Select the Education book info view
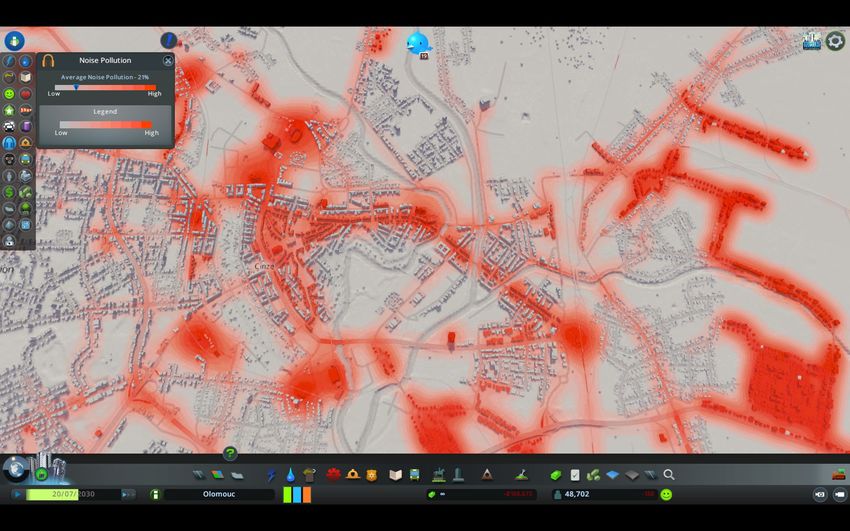The image size is (850, 531). [x=25, y=77]
